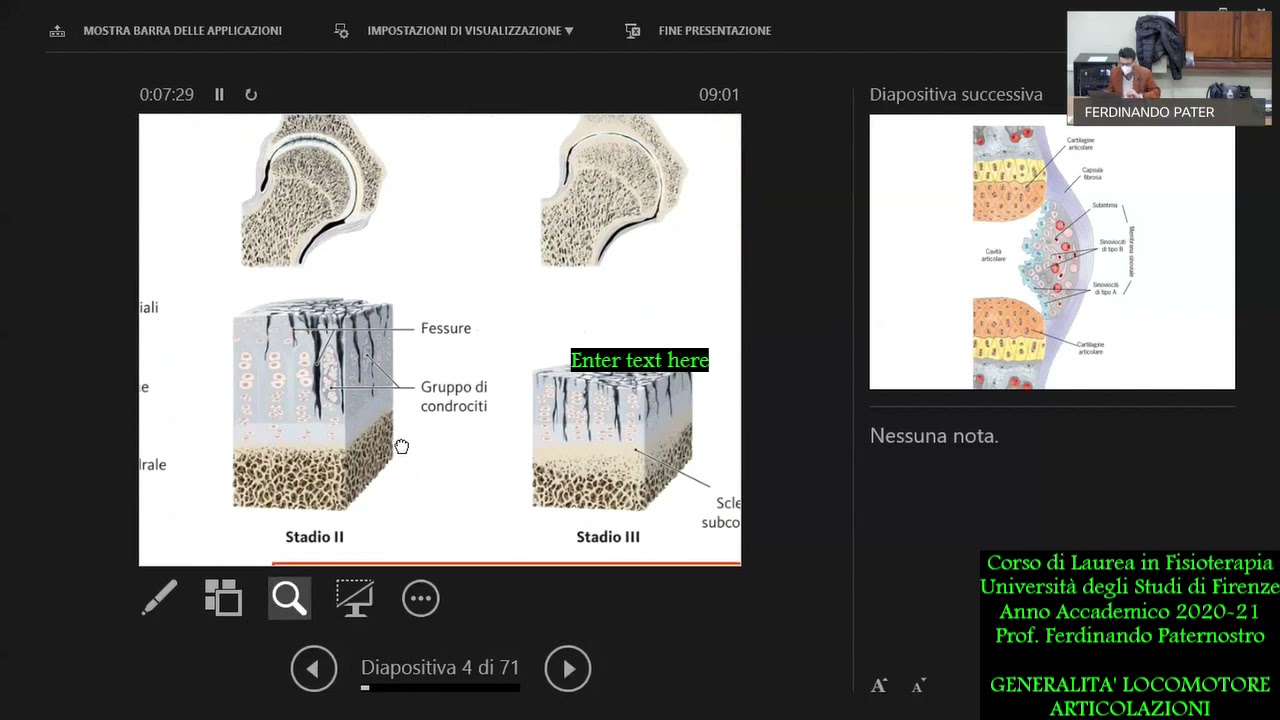Pause the presentation timer
Screen dimensions: 1280x720
219,94
